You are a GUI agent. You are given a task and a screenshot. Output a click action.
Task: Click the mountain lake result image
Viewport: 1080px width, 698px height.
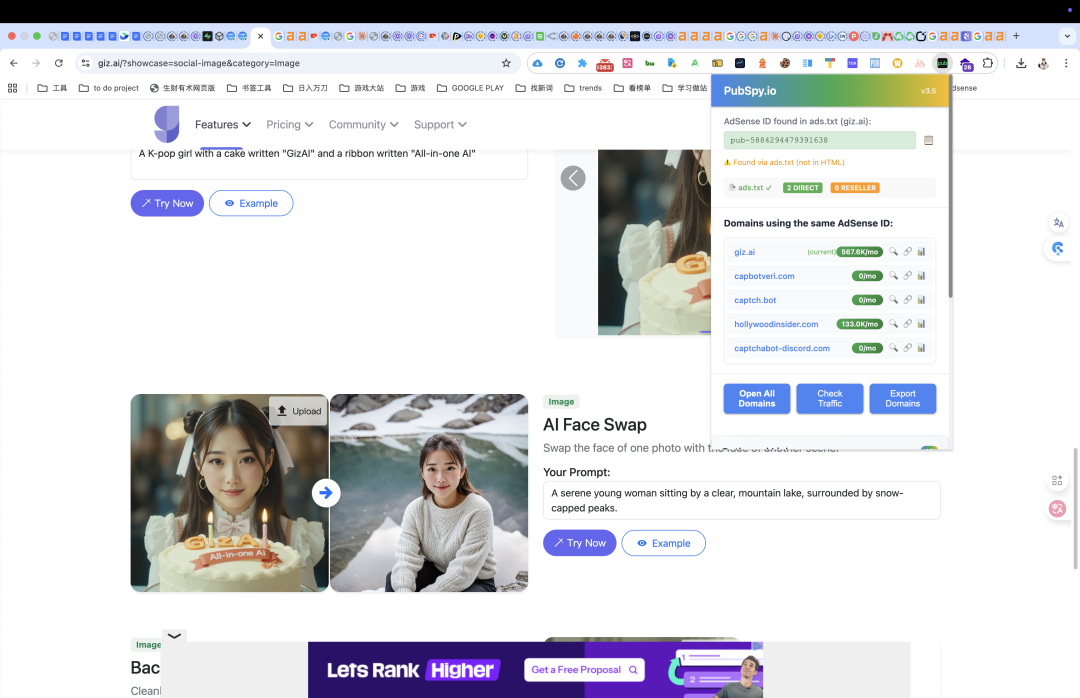pos(428,493)
